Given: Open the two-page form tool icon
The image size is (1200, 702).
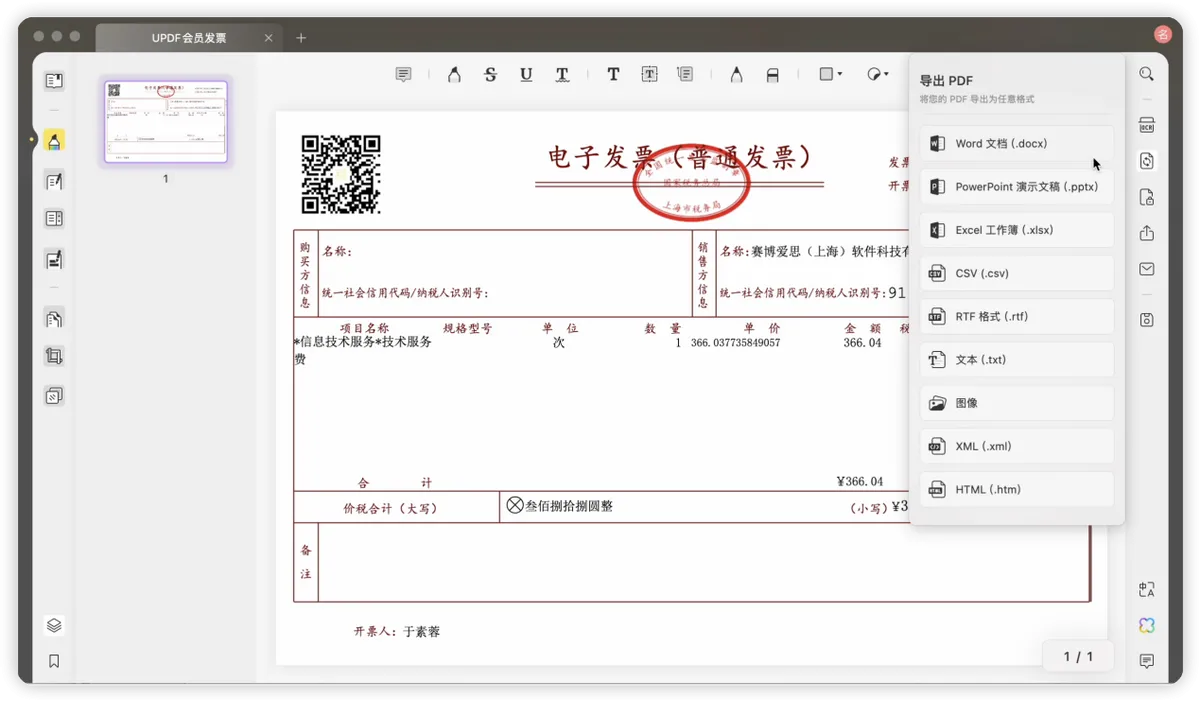Looking at the screenshot, I should point(54,219).
